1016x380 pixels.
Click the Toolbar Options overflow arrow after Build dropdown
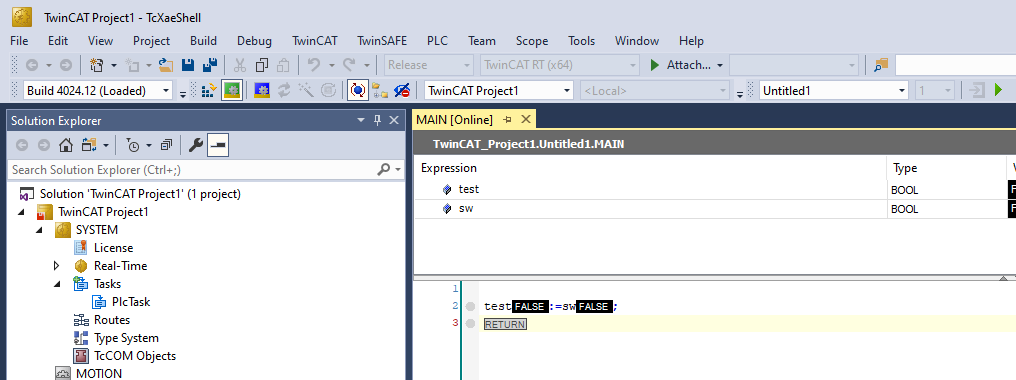[183, 94]
